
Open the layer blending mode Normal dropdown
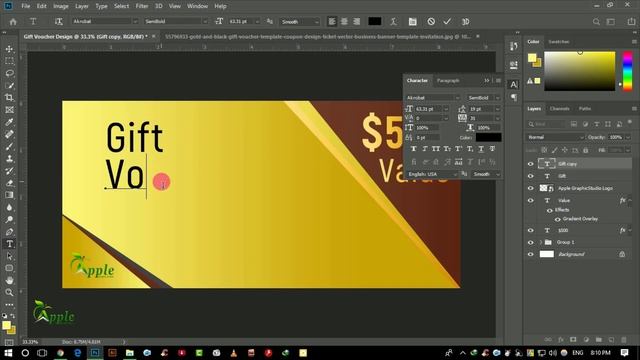(x=556, y=137)
